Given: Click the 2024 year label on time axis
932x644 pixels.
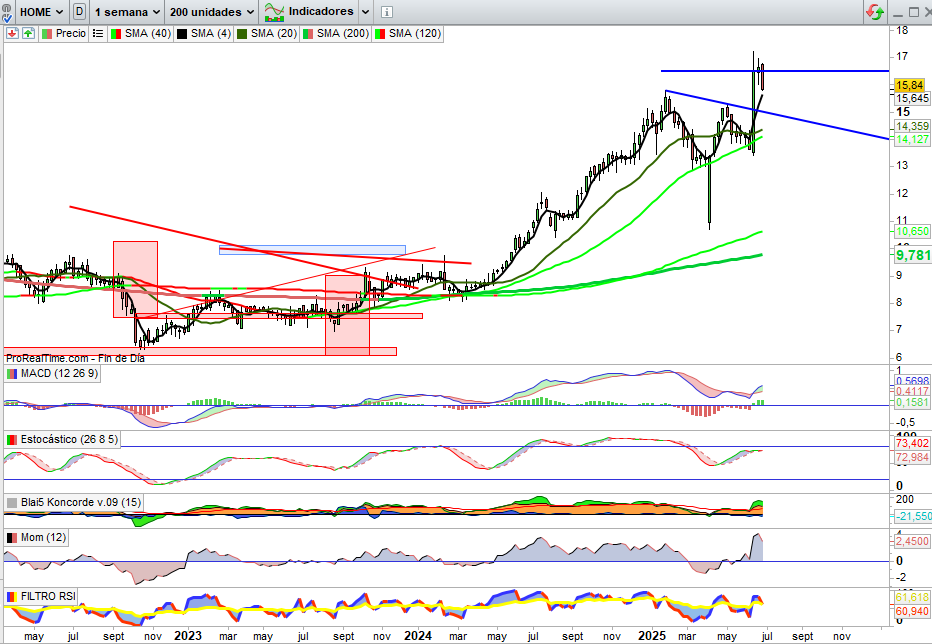Looking at the screenshot, I should pyautogui.click(x=418, y=636).
